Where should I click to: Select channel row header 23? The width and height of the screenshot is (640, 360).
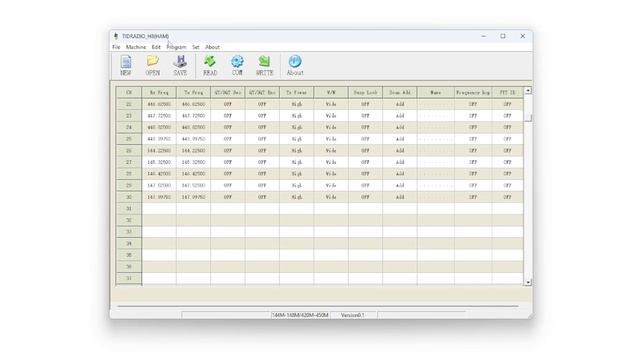click(129, 116)
